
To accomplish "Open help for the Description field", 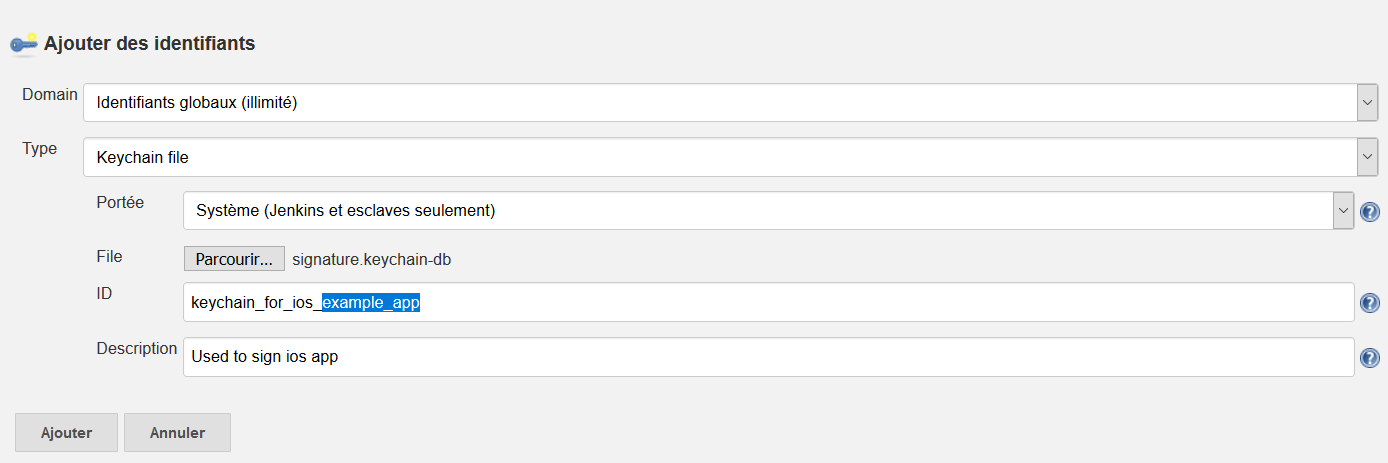I will 1370,358.
